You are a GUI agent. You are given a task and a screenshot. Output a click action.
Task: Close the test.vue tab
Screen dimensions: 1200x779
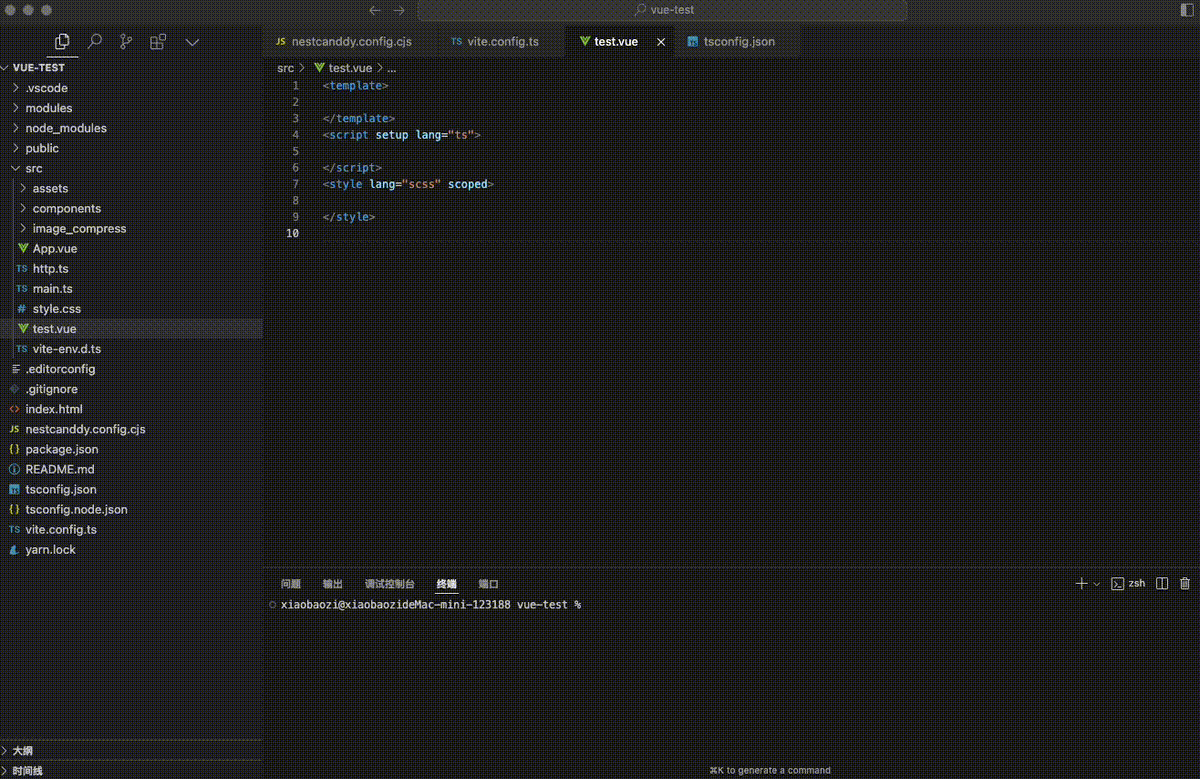pos(661,42)
